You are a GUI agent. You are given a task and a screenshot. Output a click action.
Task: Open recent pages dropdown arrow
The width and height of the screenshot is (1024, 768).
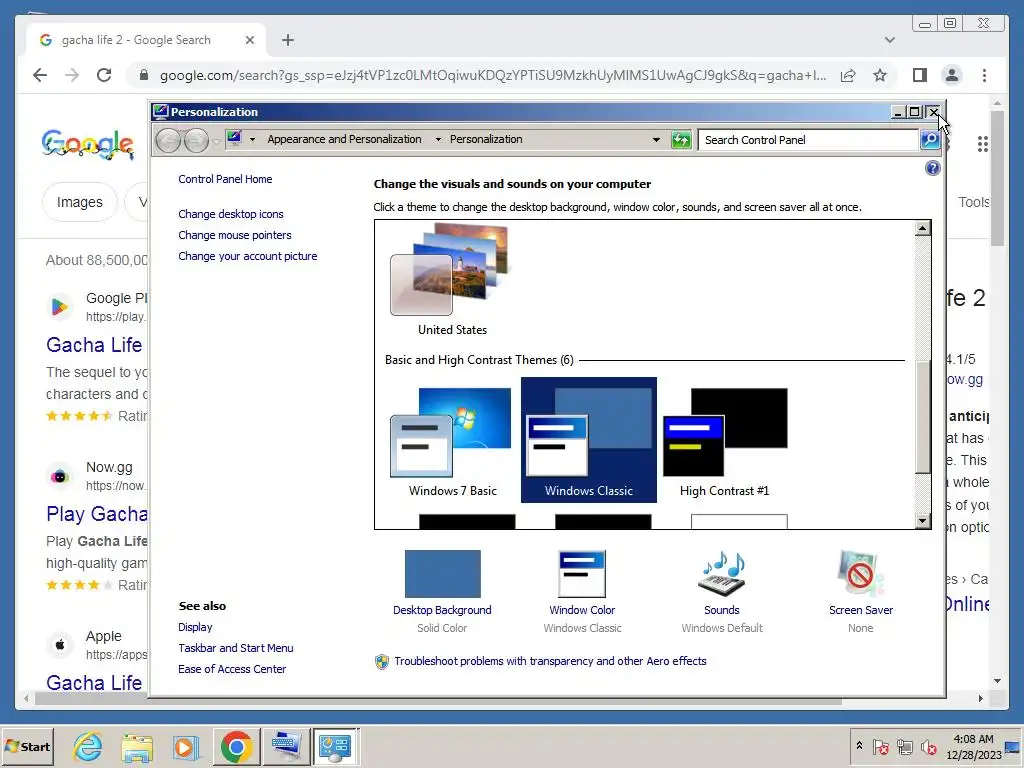point(216,140)
